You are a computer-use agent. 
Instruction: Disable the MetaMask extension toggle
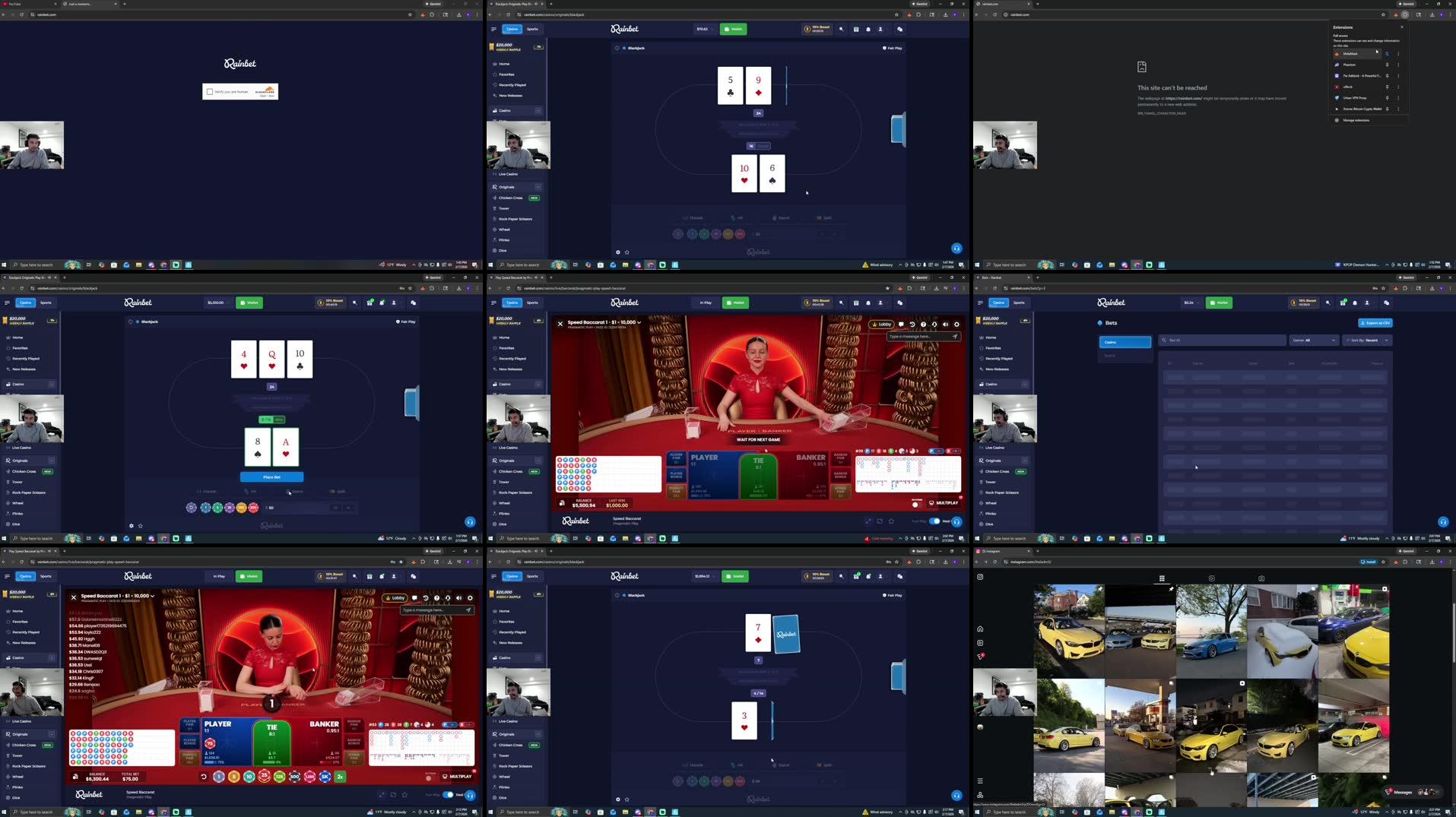point(1387,53)
